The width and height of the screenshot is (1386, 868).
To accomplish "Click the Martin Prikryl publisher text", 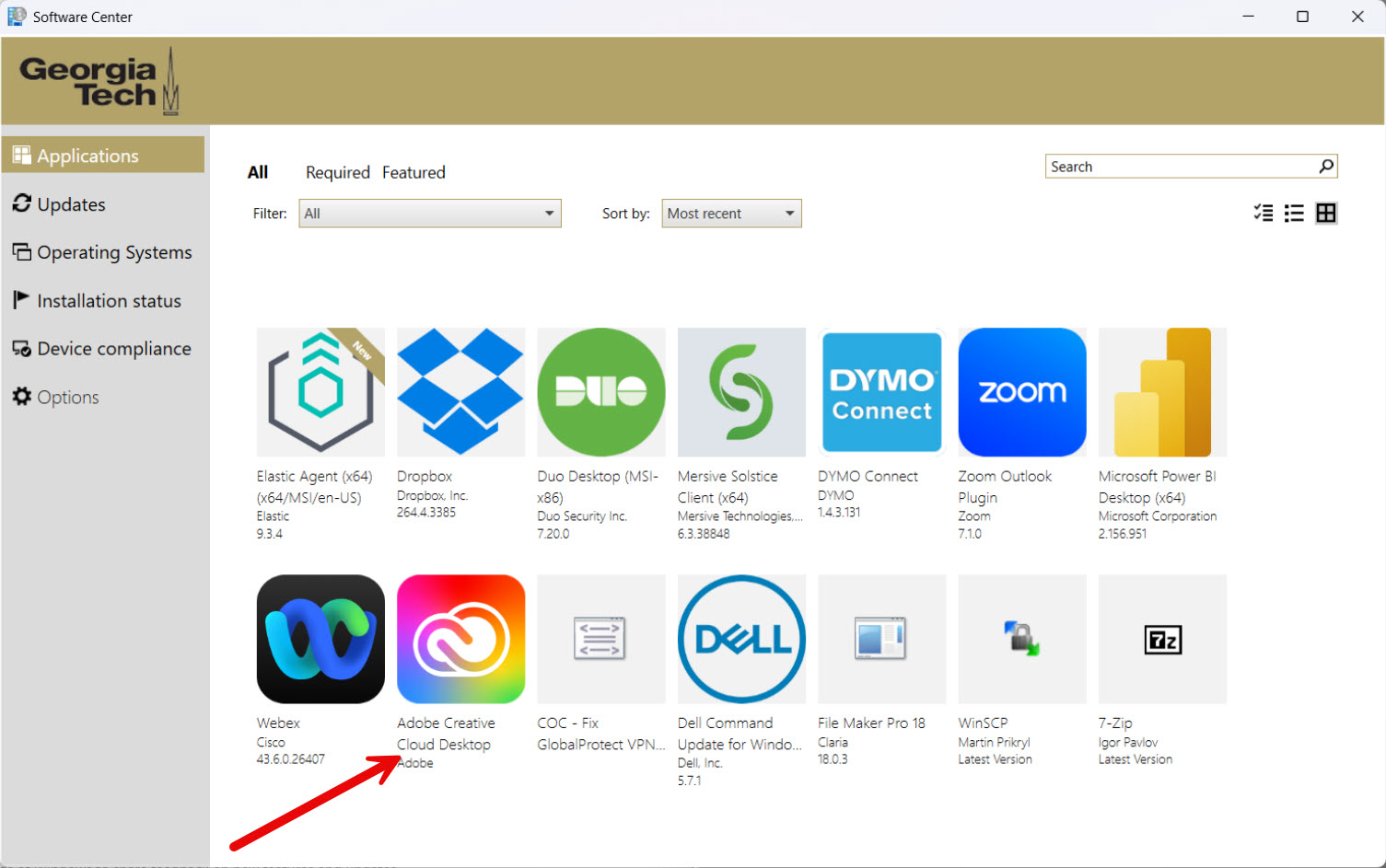I will (x=994, y=742).
